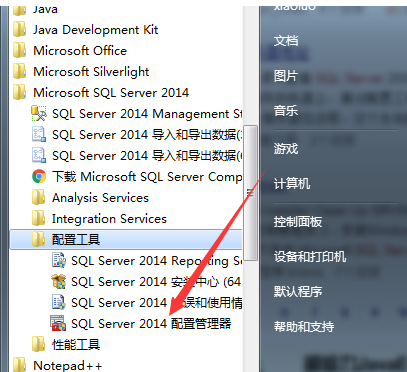This screenshot has height=372, width=407.
Task: Expand the 性能工具 folder
Action: 76,344
